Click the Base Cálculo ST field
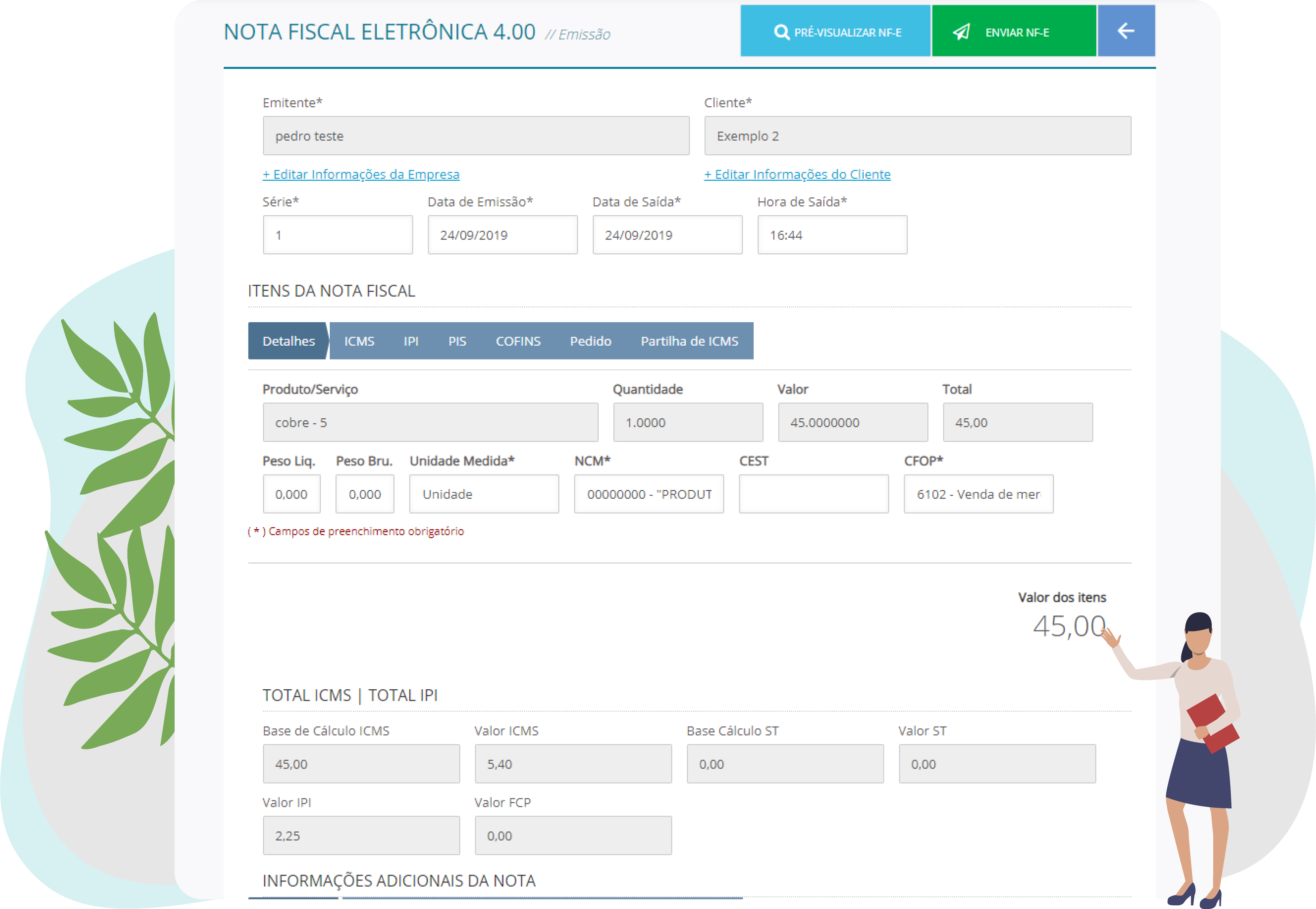Viewport: 1316px width, 909px height. [785, 764]
